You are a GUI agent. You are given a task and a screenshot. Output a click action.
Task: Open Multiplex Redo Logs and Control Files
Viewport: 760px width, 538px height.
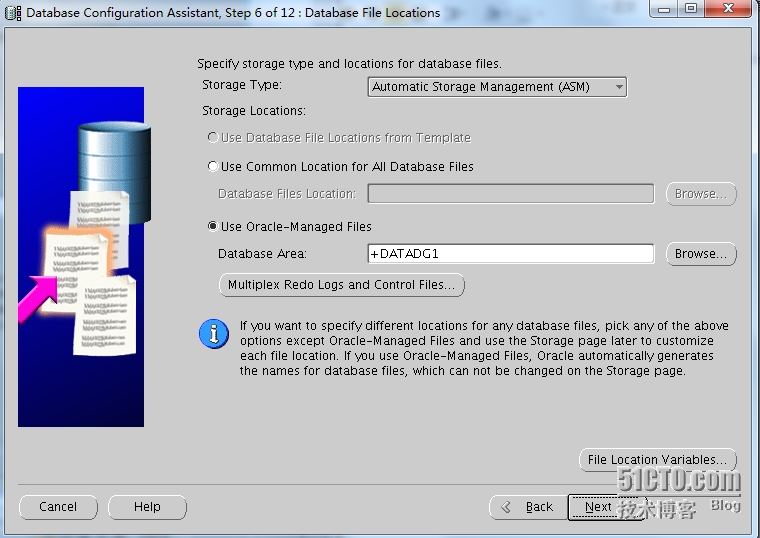[342, 285]
